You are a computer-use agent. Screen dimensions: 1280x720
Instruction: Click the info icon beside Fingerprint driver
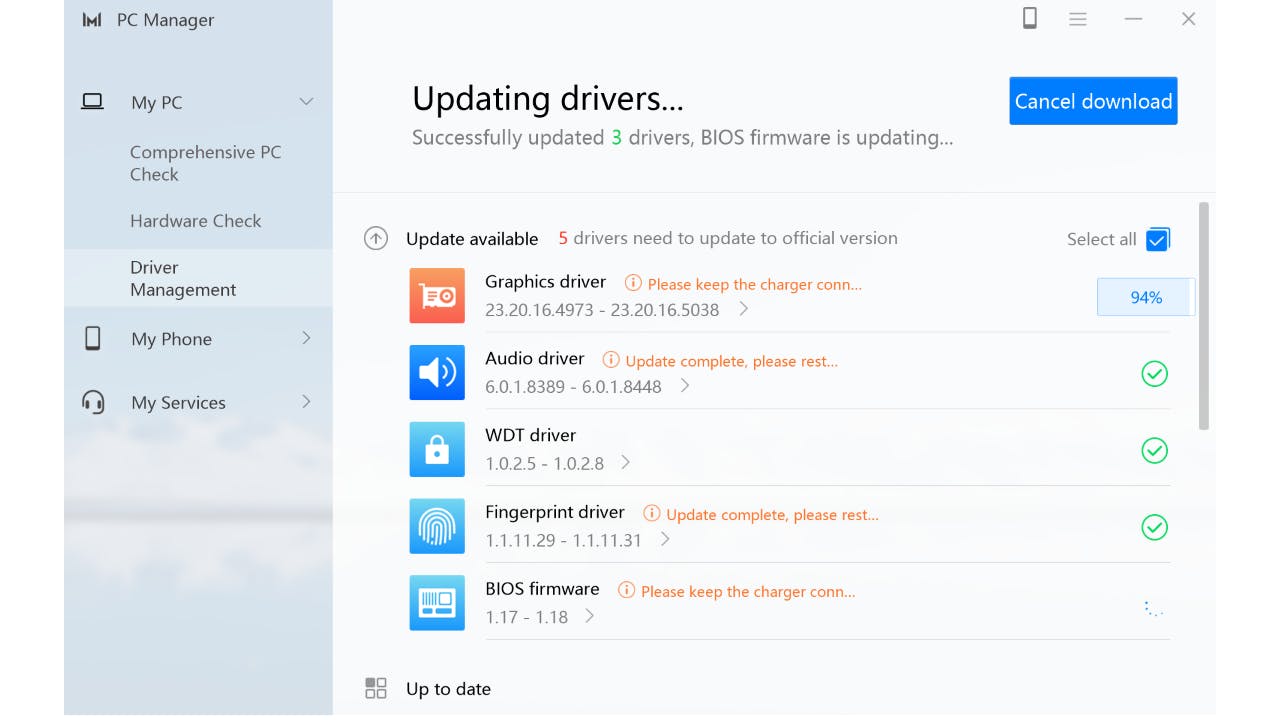pyautogui.click(x=652, y=513)
